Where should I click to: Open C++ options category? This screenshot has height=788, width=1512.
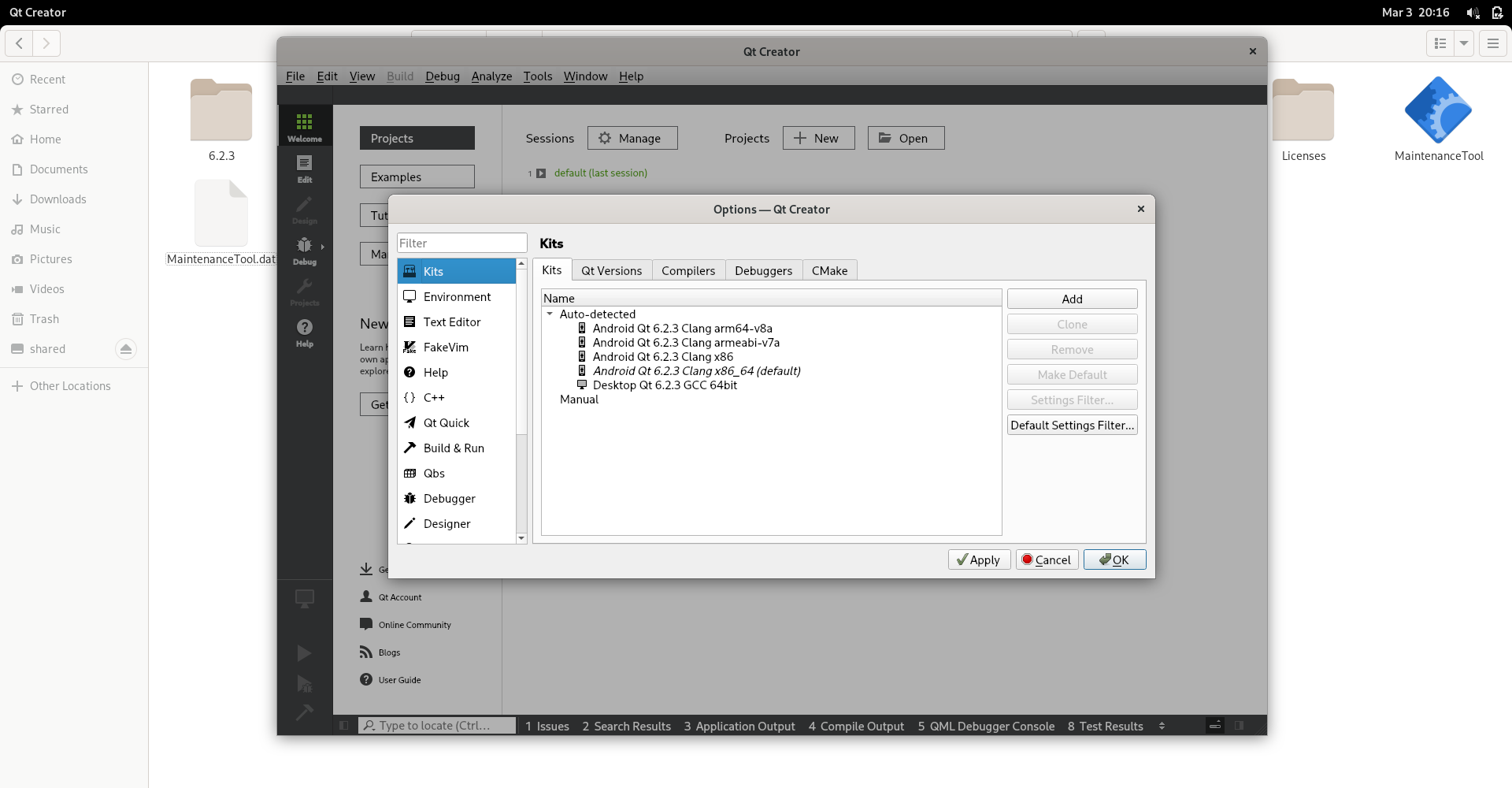click(x=457, y=397)
